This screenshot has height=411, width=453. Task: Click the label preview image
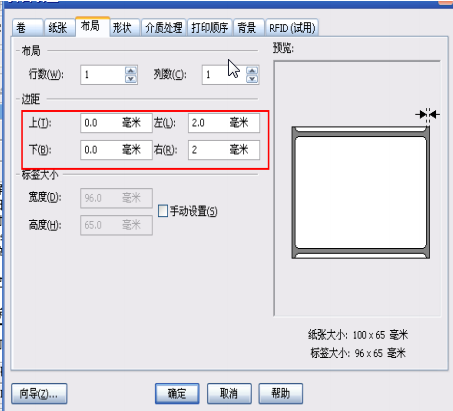tap(361, 192)
